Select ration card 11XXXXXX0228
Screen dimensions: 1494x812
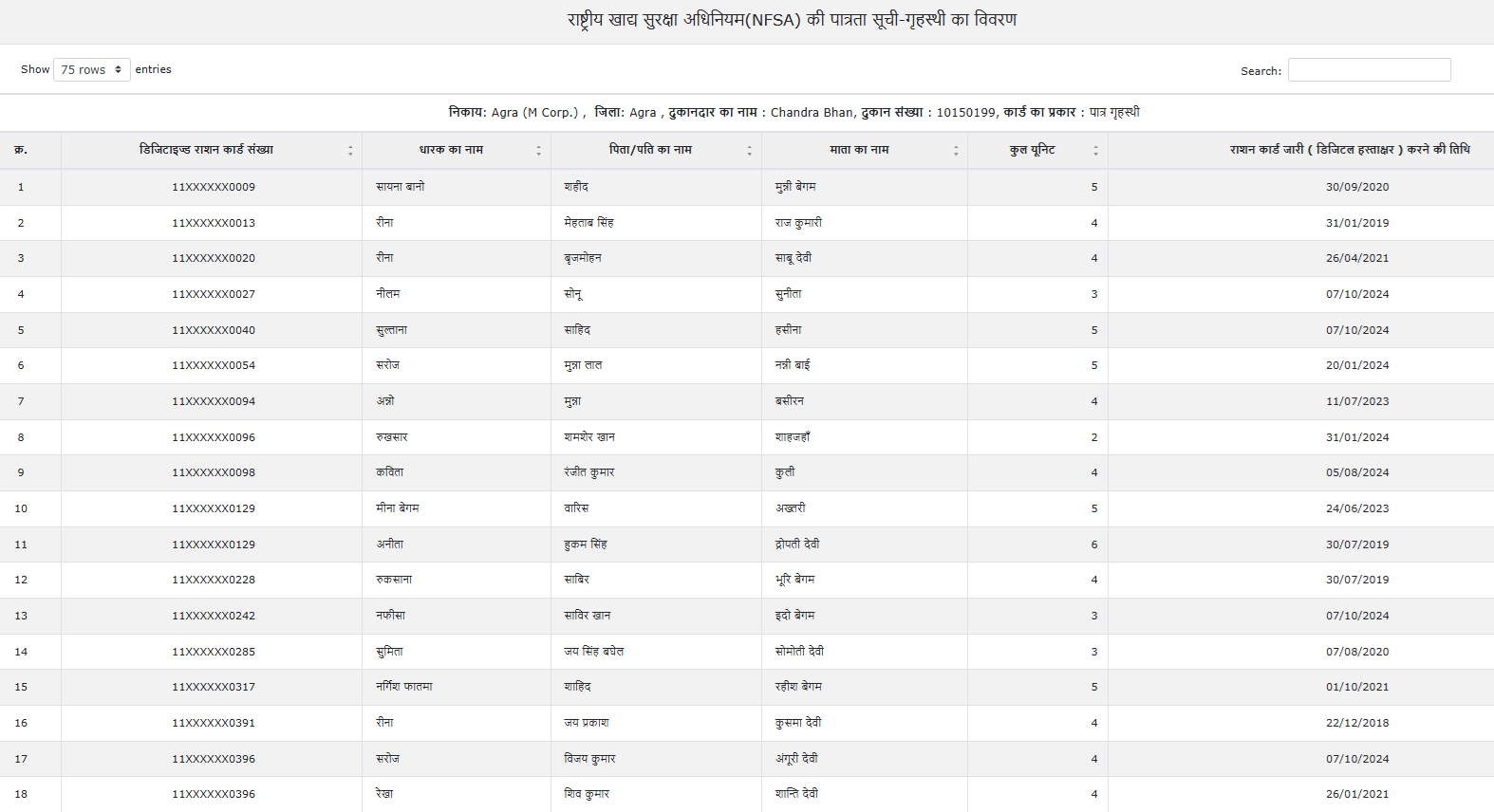point(214,580)
